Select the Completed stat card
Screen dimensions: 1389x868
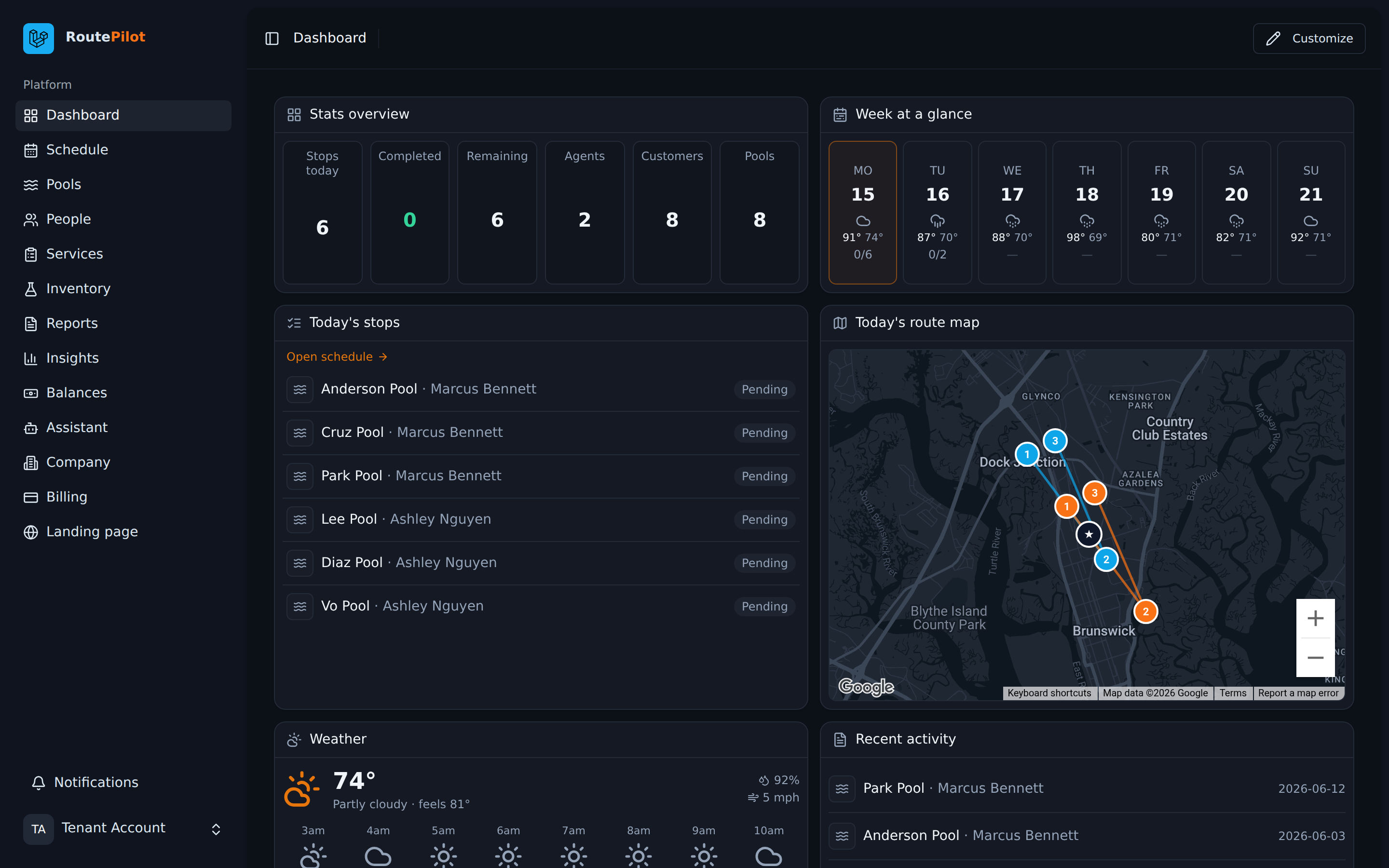[410, 212]
